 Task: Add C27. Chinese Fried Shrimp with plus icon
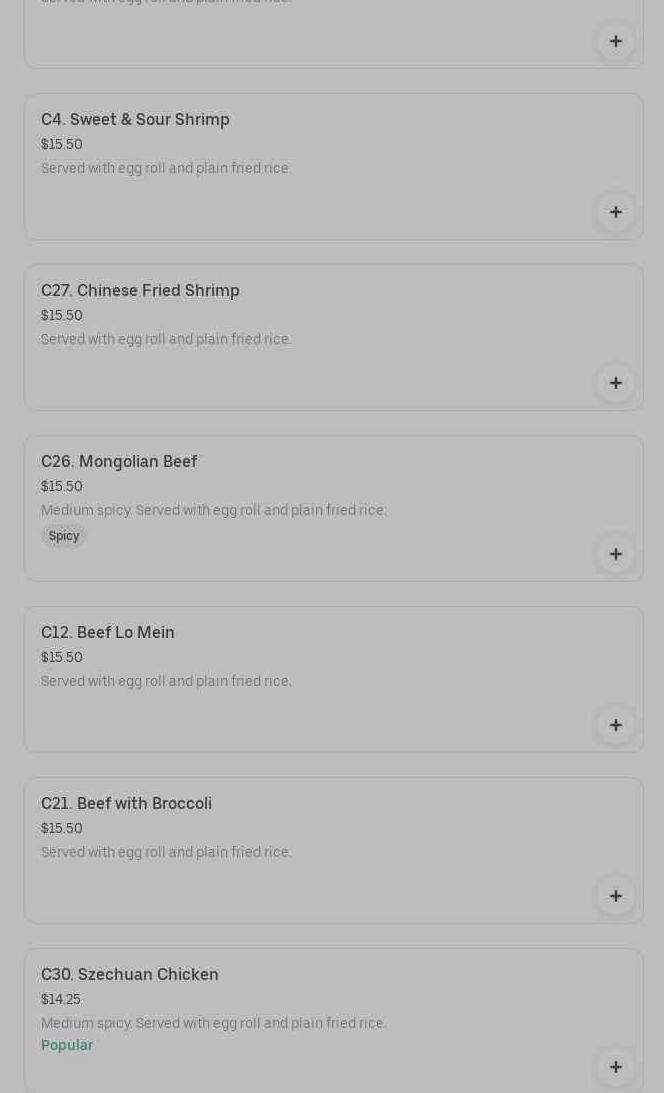[x=615, y=383]
